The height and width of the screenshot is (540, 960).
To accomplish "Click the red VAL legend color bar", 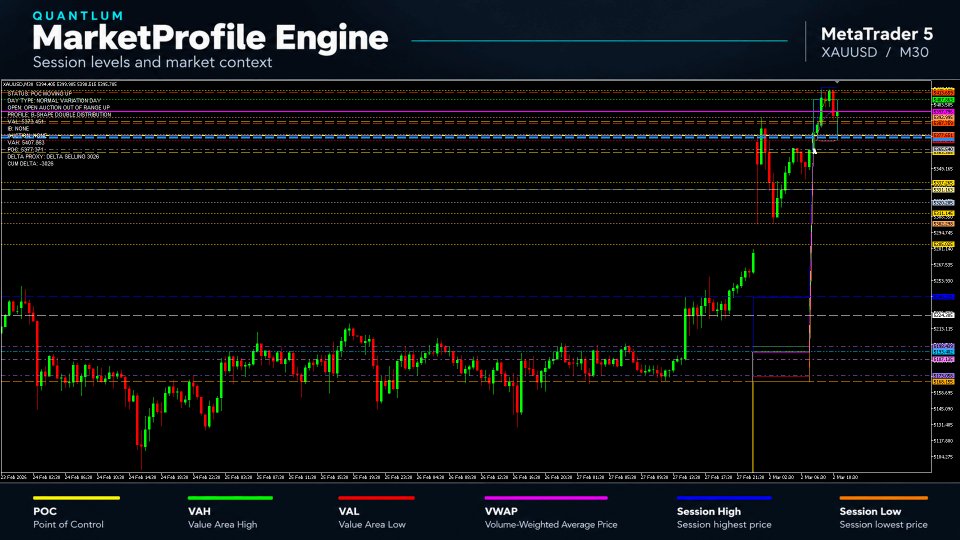I will pos(377,498).
